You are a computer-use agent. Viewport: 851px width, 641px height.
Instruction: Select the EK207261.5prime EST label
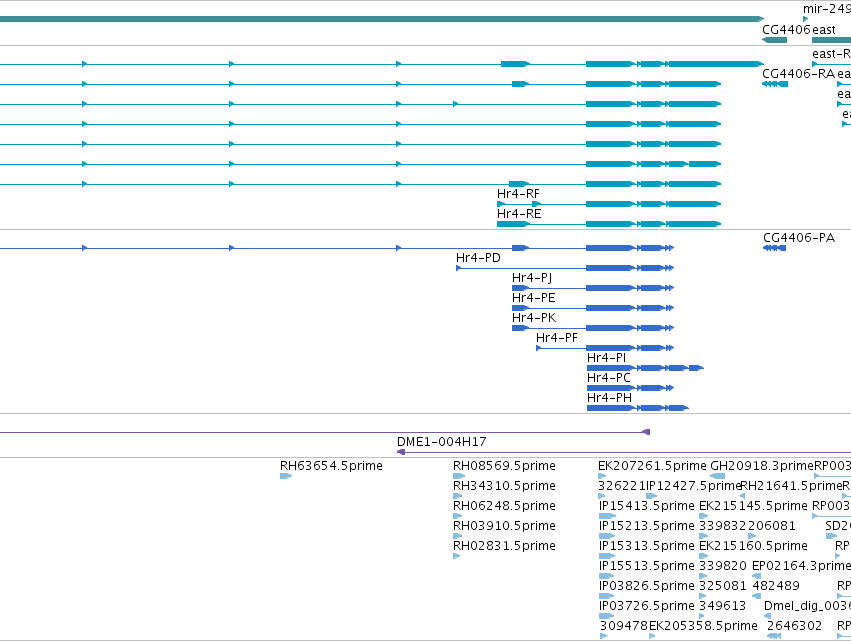pos(652,466)
